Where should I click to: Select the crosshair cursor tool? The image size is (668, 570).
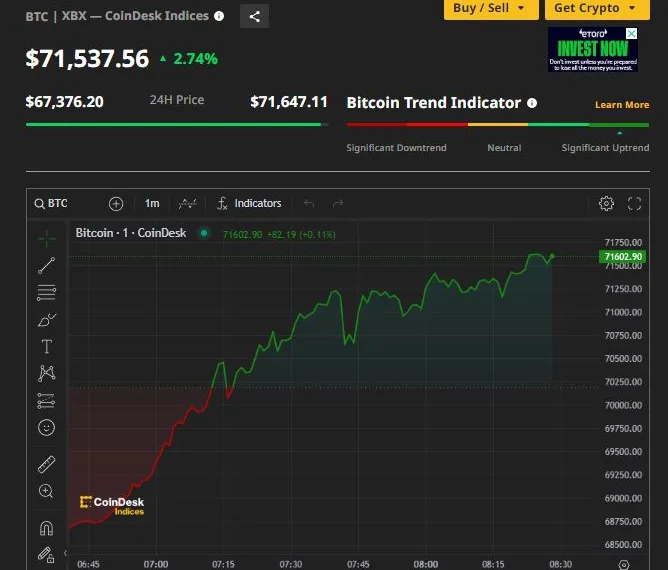(x=46, y=239)
